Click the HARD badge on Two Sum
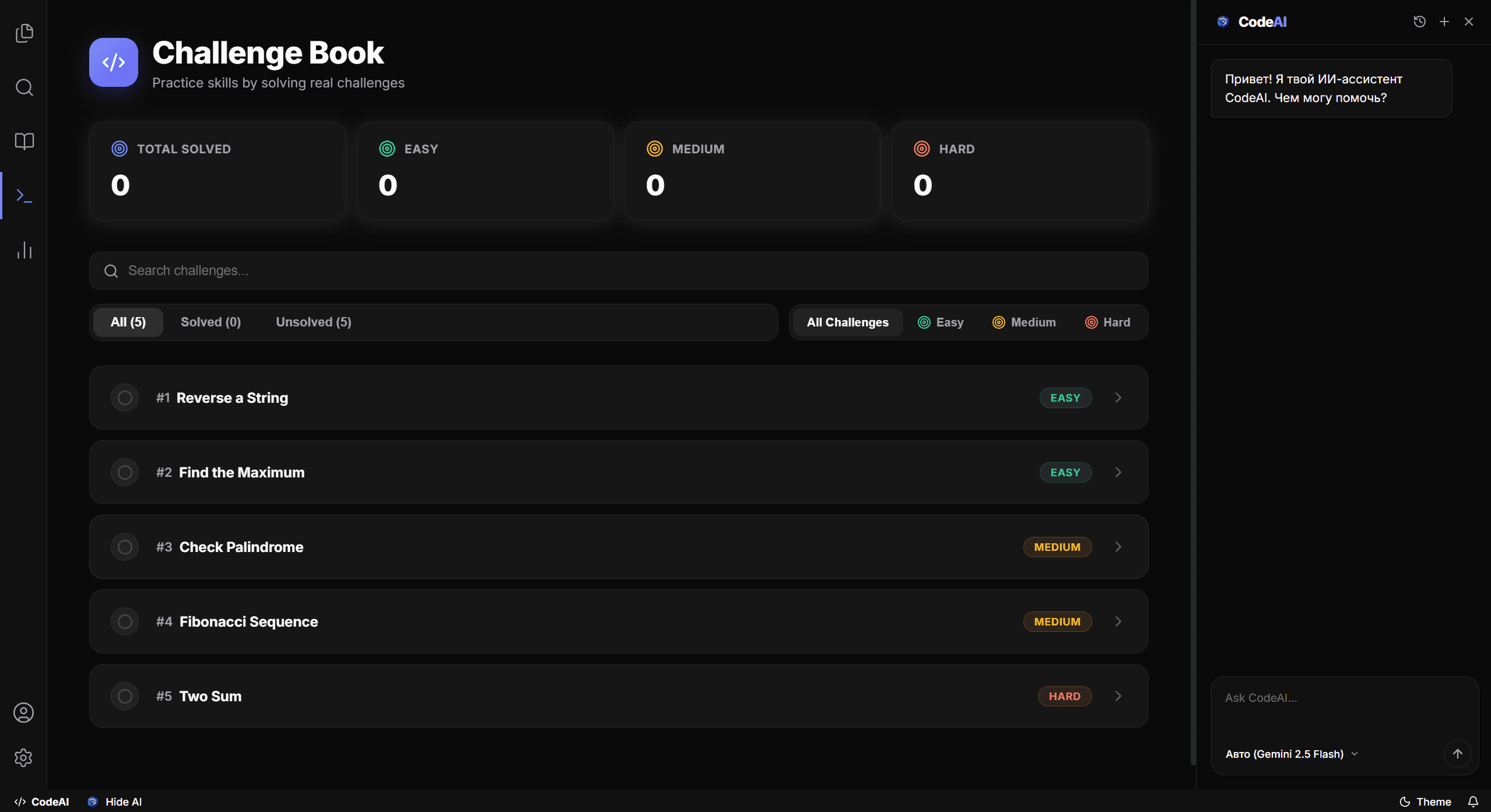Screen dimensions: 1491x812 point(1065,697)
